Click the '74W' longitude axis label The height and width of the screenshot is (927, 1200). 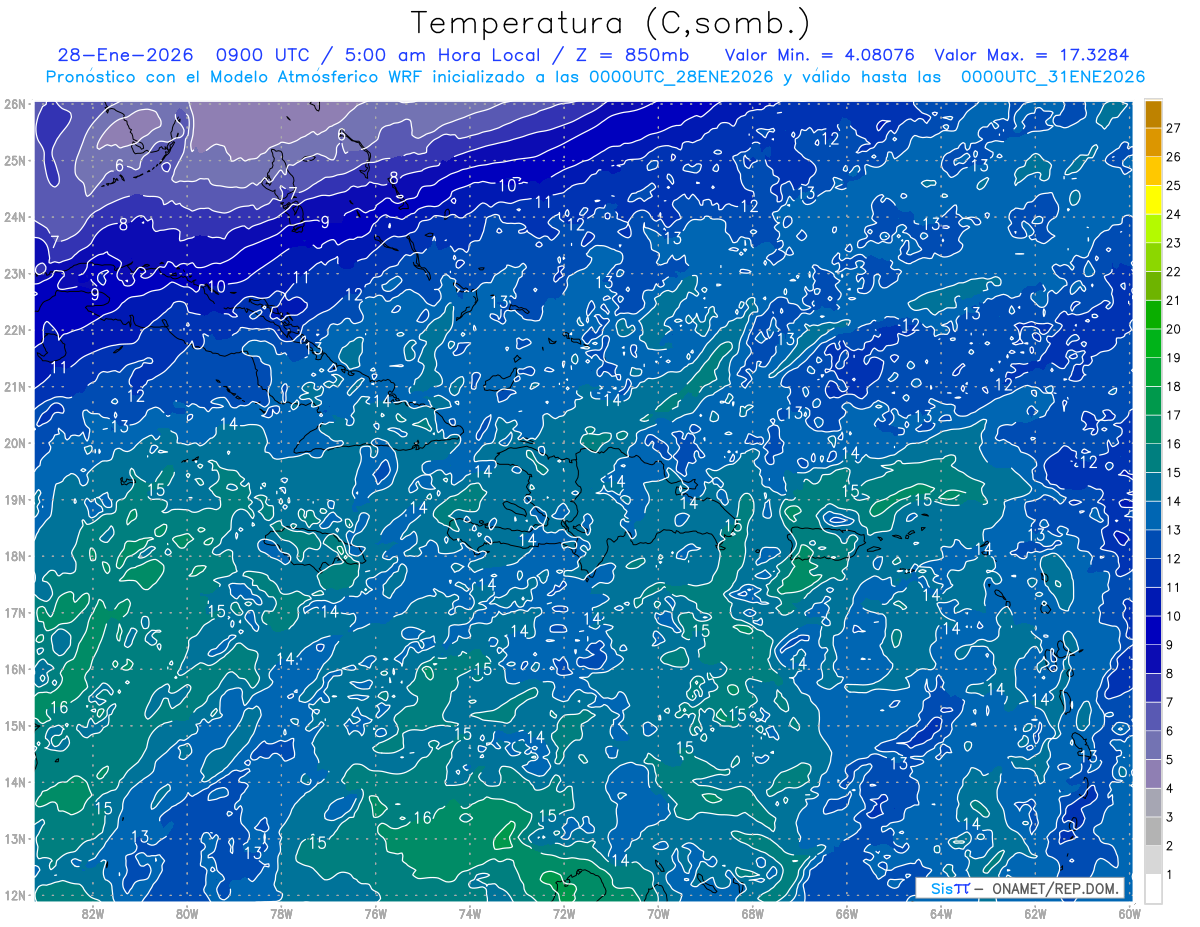469,913
